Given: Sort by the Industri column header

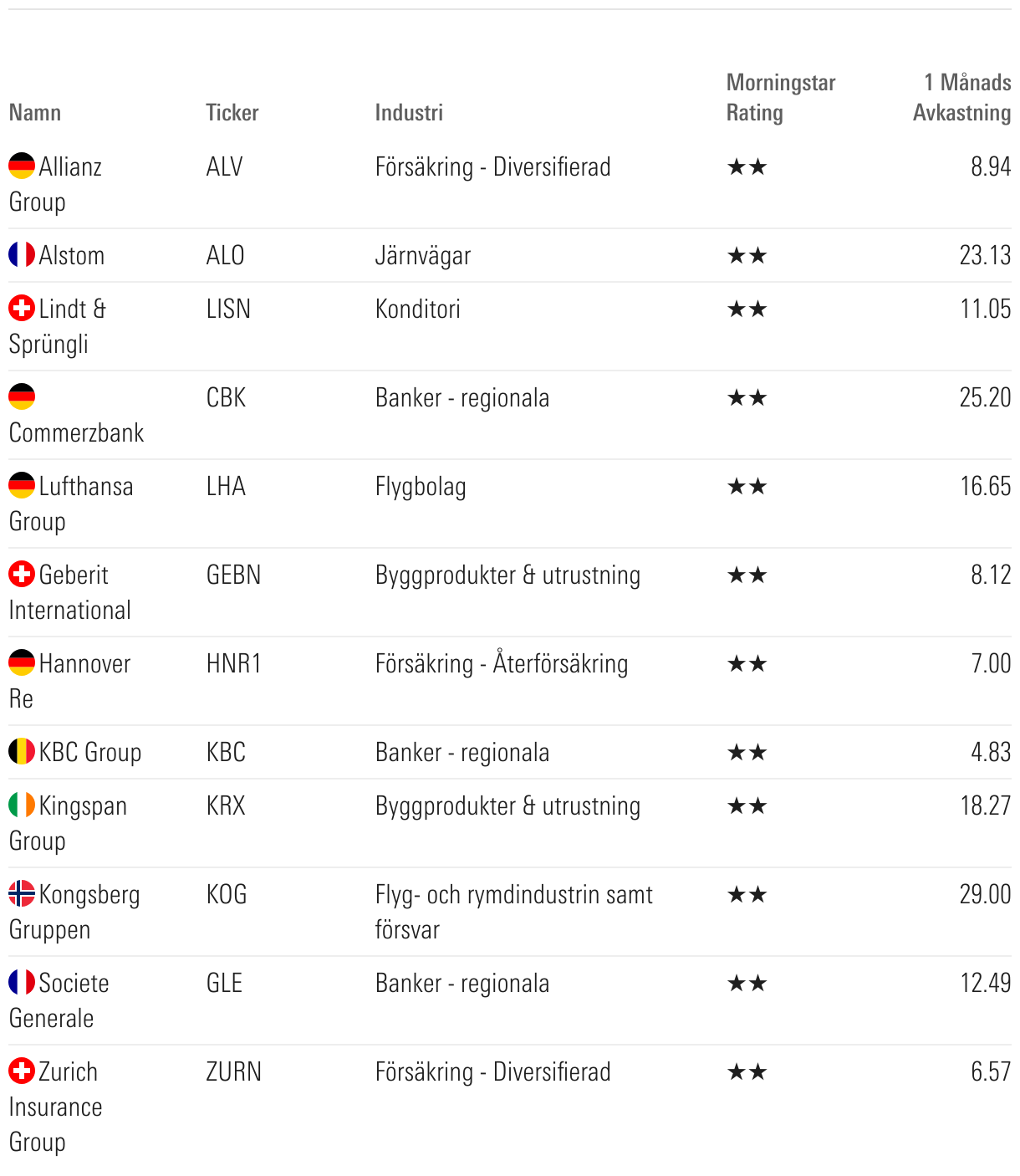Looking at the screenshot, I should click(x=409, y=112).
